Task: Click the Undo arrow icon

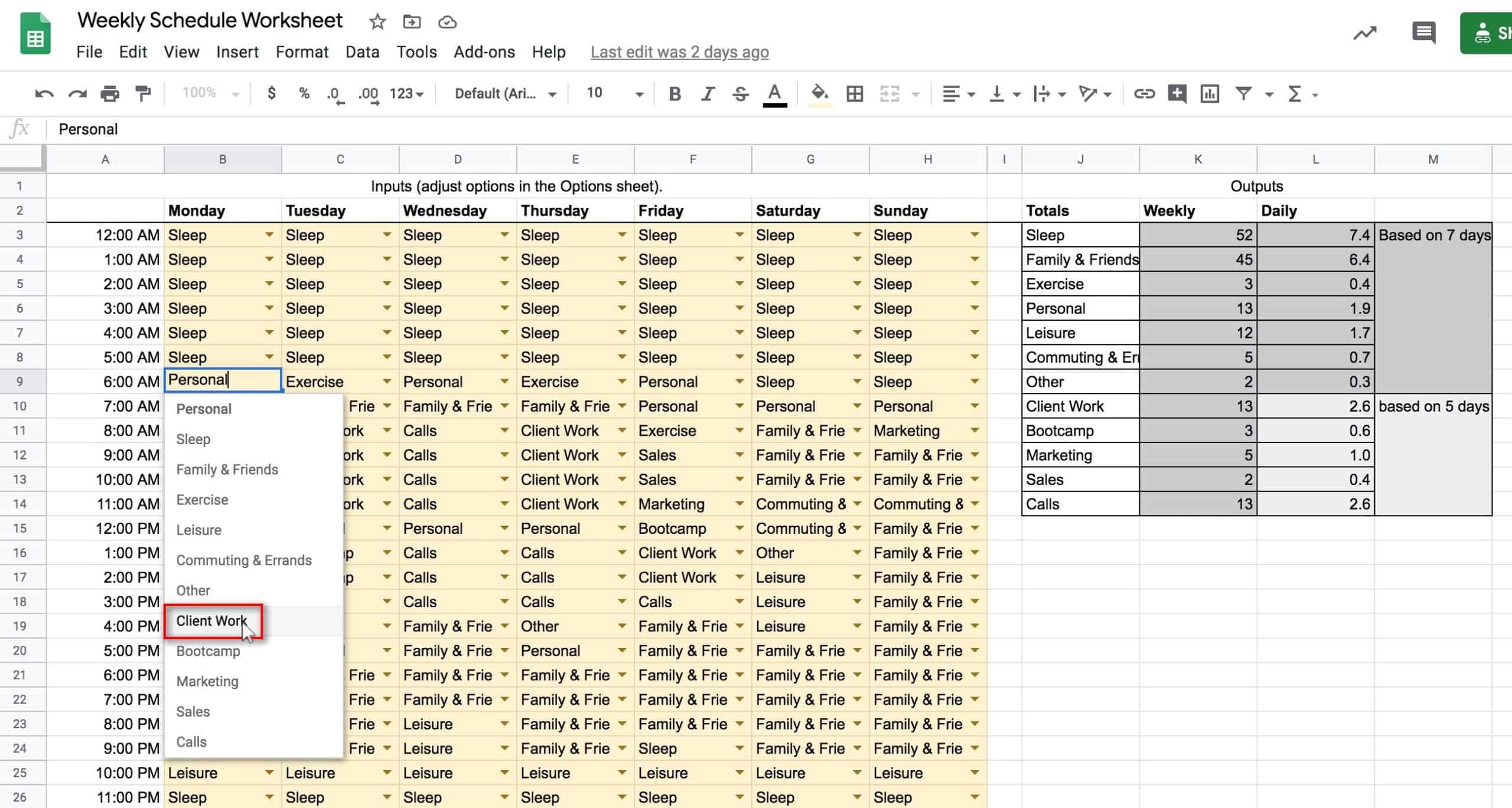Action: coord(44,94)
